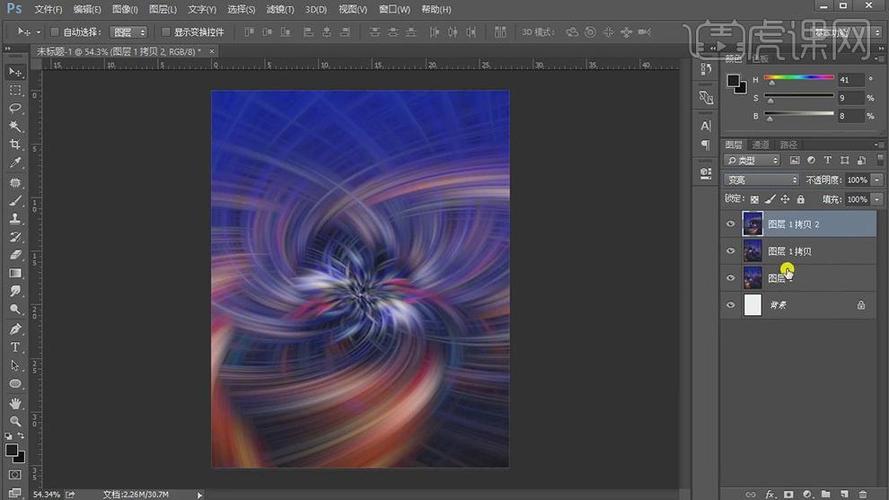Select the Eraser tool
Viewport: 889px width, 500px height.
15,255
